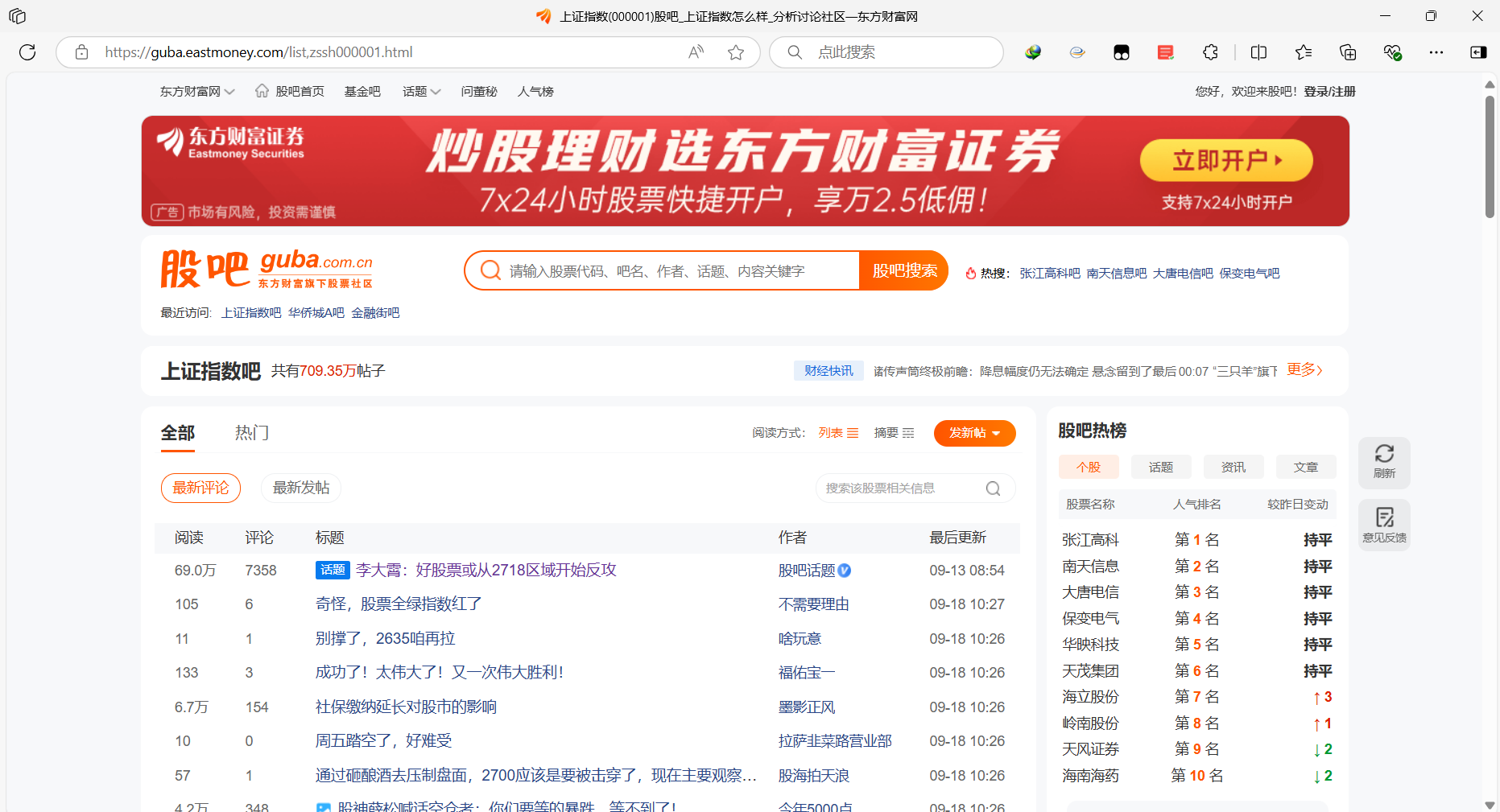Click the 刷新 refresh icon on right sidebar
The width and height of the screenshot is (1500, 812).
point(1383,462)
